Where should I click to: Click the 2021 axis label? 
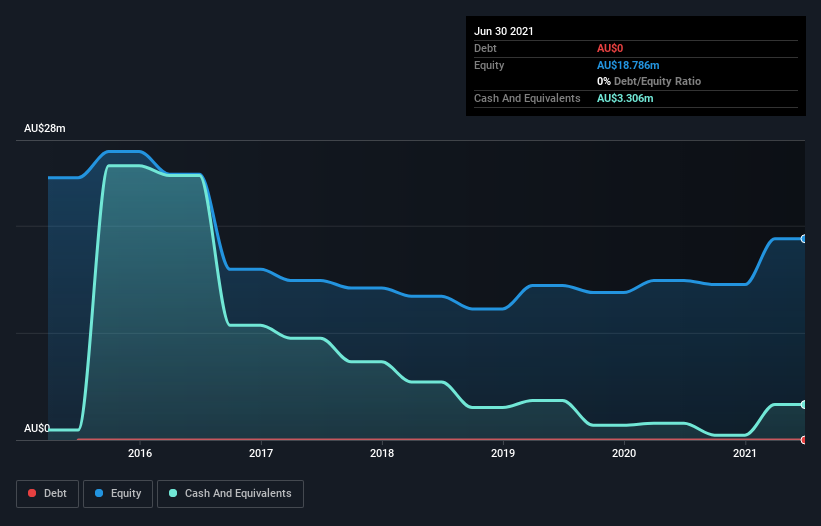pyautogui.click(x=745, y=453)
